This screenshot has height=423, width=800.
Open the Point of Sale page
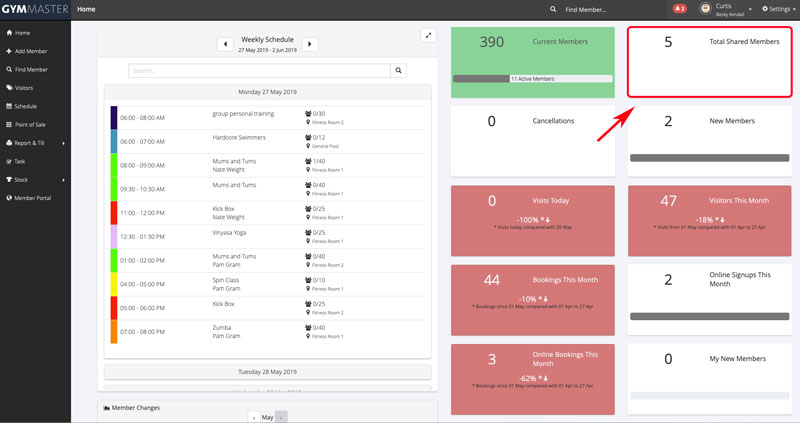click(30, 124)
